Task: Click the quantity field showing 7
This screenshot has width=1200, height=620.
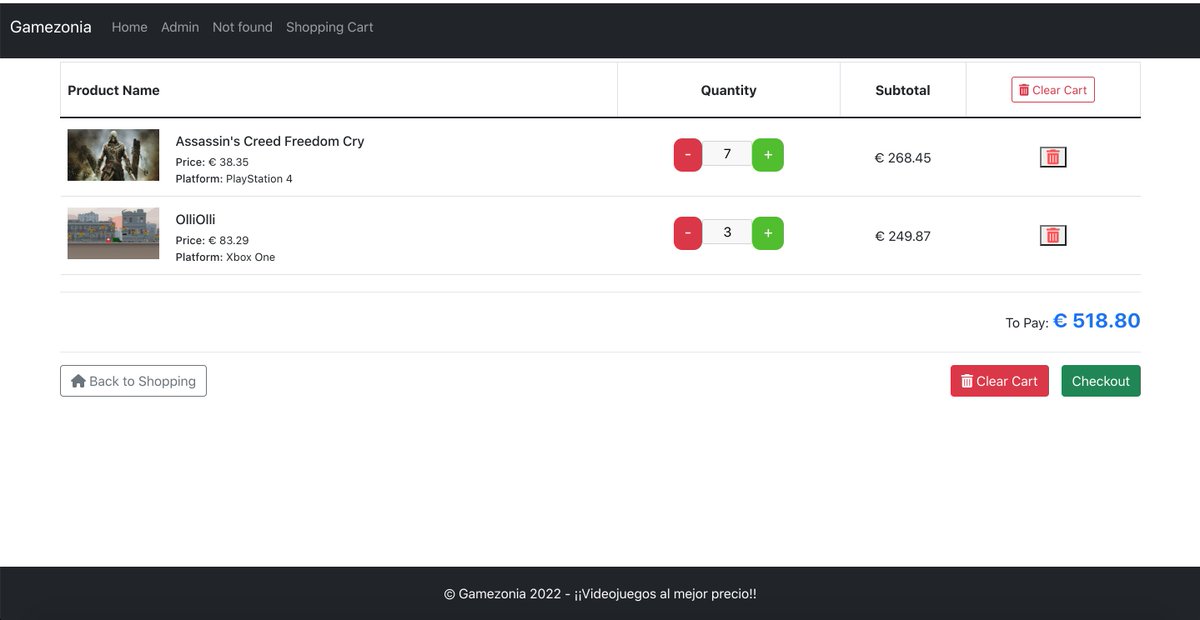Action: point(727,154)
